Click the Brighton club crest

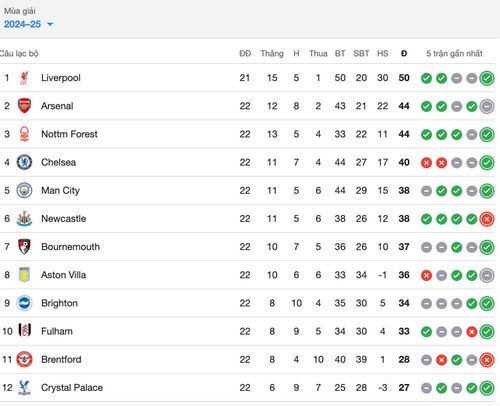point(24,303)
